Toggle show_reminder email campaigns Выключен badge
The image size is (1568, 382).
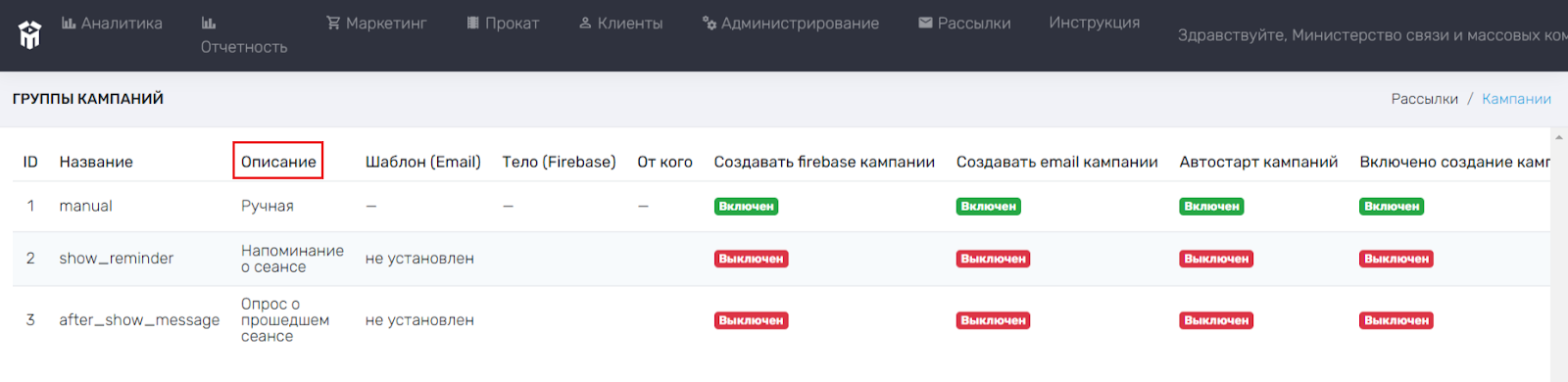(993, 259)
